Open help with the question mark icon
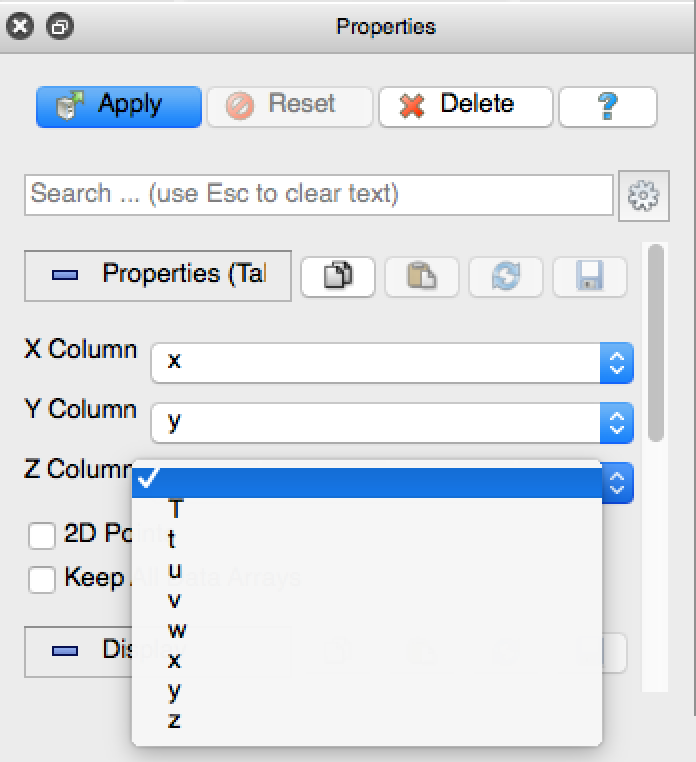This screenshot has height=762, width=696. [x=607, y=106]
